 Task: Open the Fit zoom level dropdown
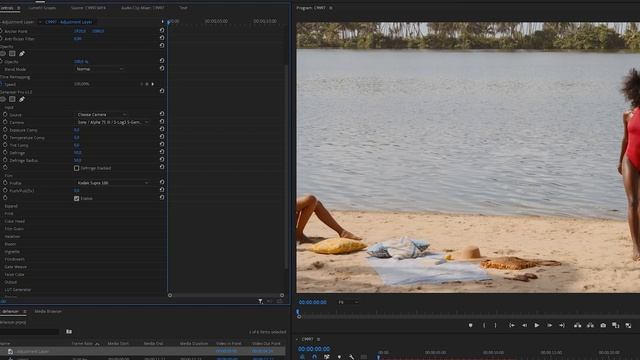tap(348, 302)
